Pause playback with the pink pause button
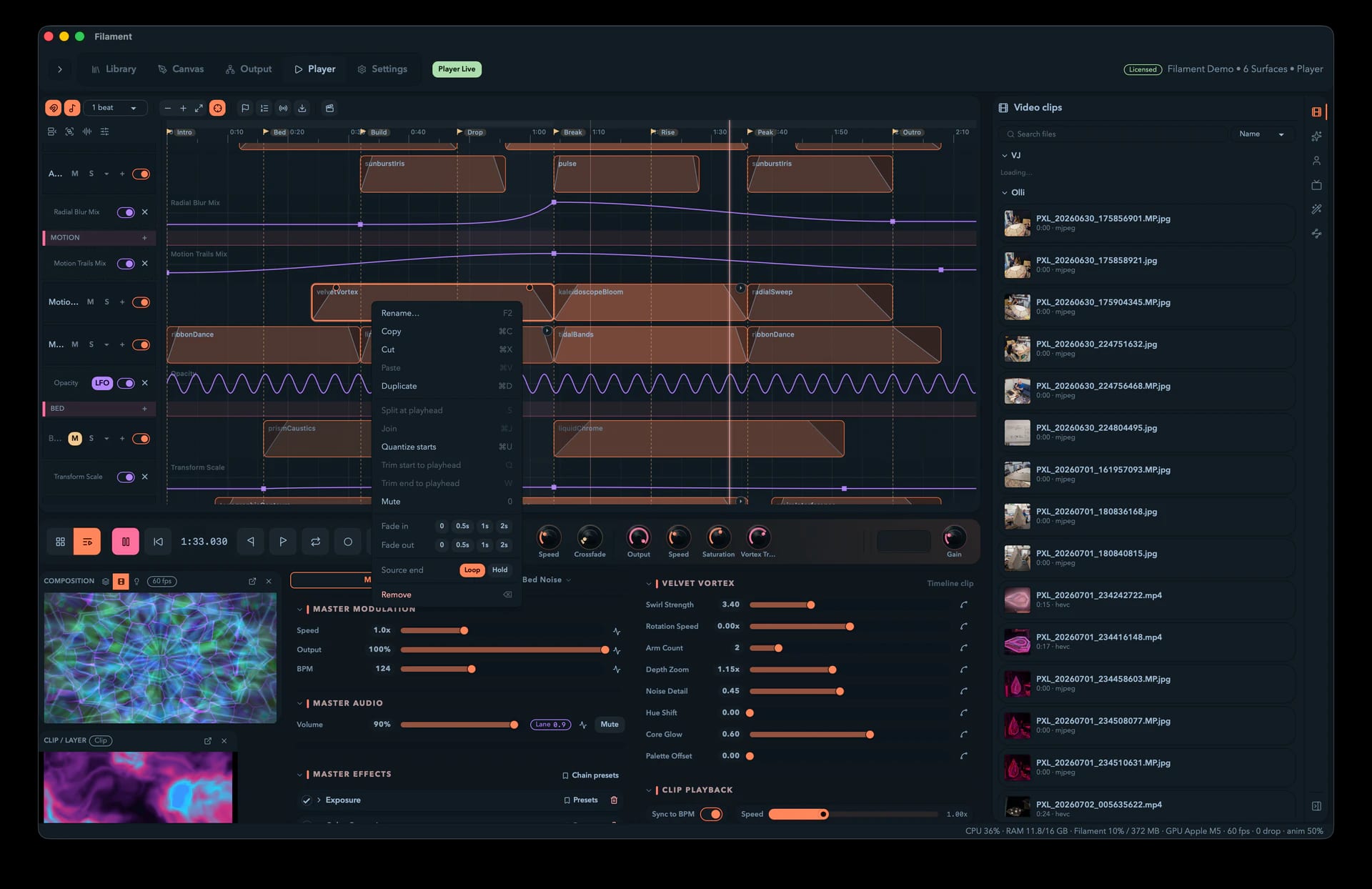 point(125,542)
